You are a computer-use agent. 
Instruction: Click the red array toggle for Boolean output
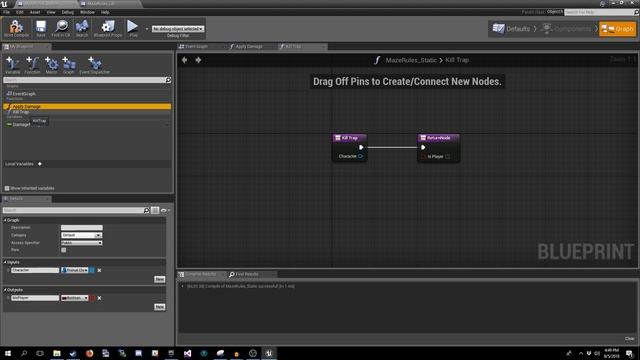(x=92, y=298)
